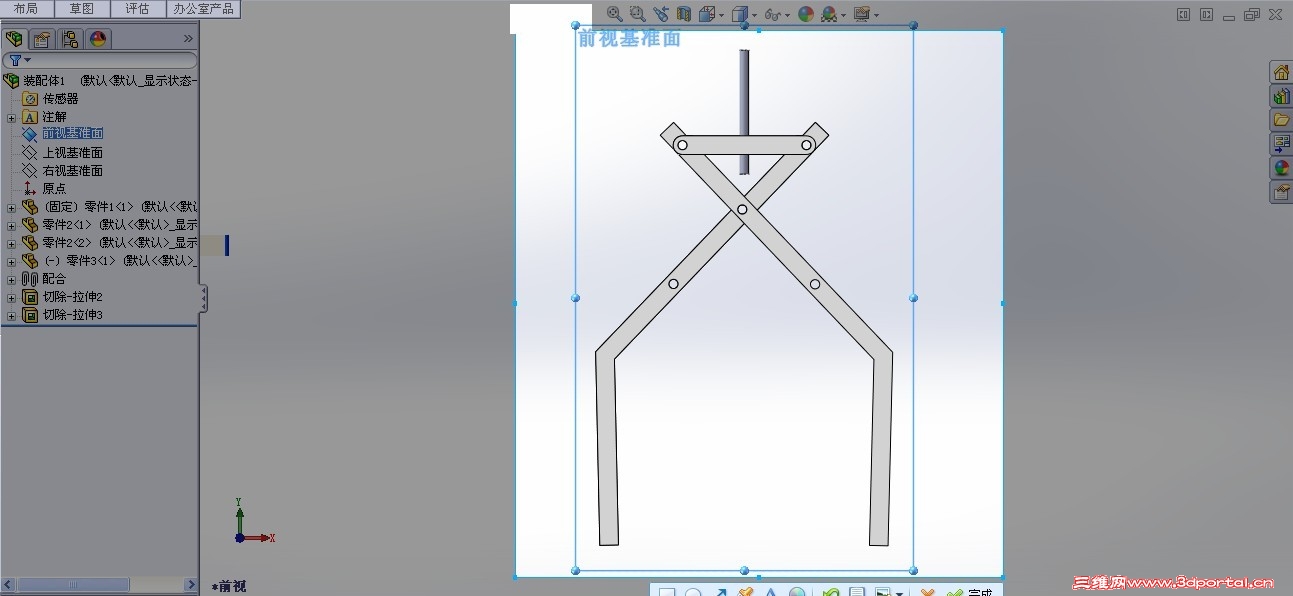This screenshot has height=596, width=1293.
Task: Open dropdown arrow next to View Settings
Action: pos(877,15)
